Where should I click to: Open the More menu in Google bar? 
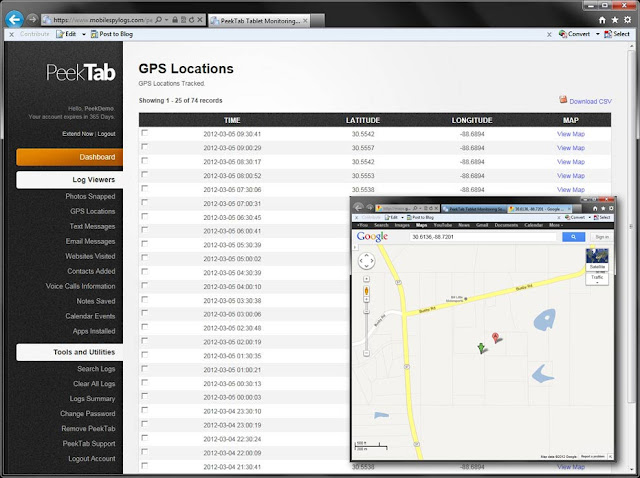click(556, 225)
